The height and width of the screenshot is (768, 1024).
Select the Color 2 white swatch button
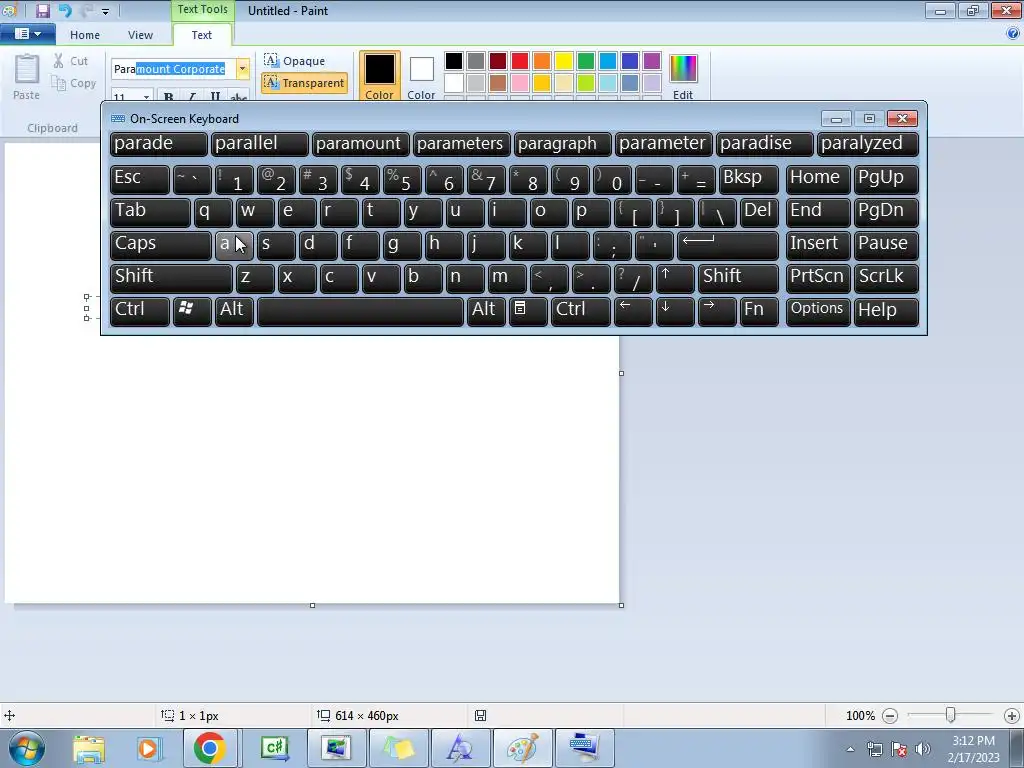(x=421, y=76)
